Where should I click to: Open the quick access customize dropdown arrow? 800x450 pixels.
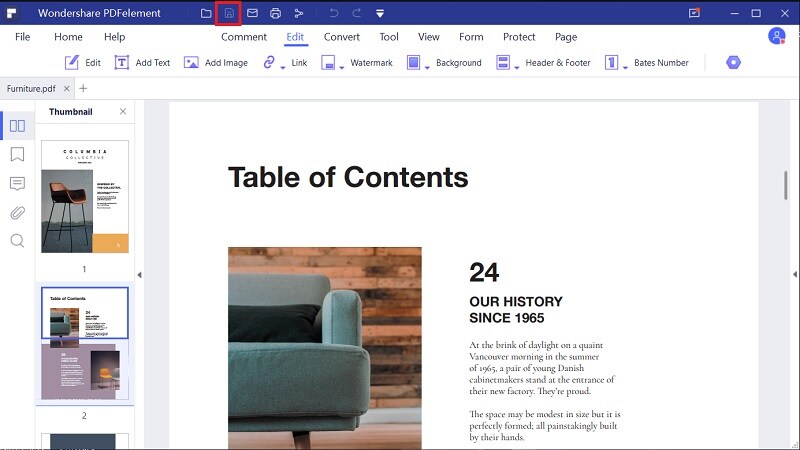(x=380, y=14)
